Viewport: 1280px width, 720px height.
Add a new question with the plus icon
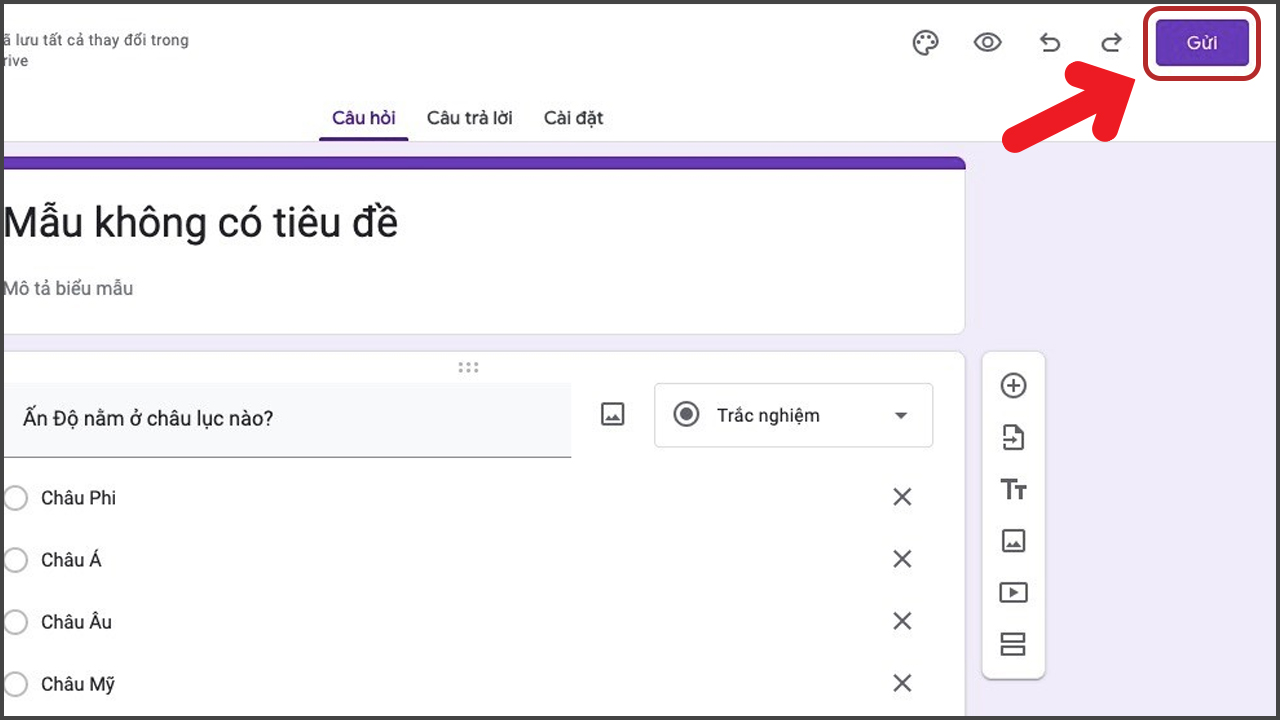click(x=1013, y=386)
